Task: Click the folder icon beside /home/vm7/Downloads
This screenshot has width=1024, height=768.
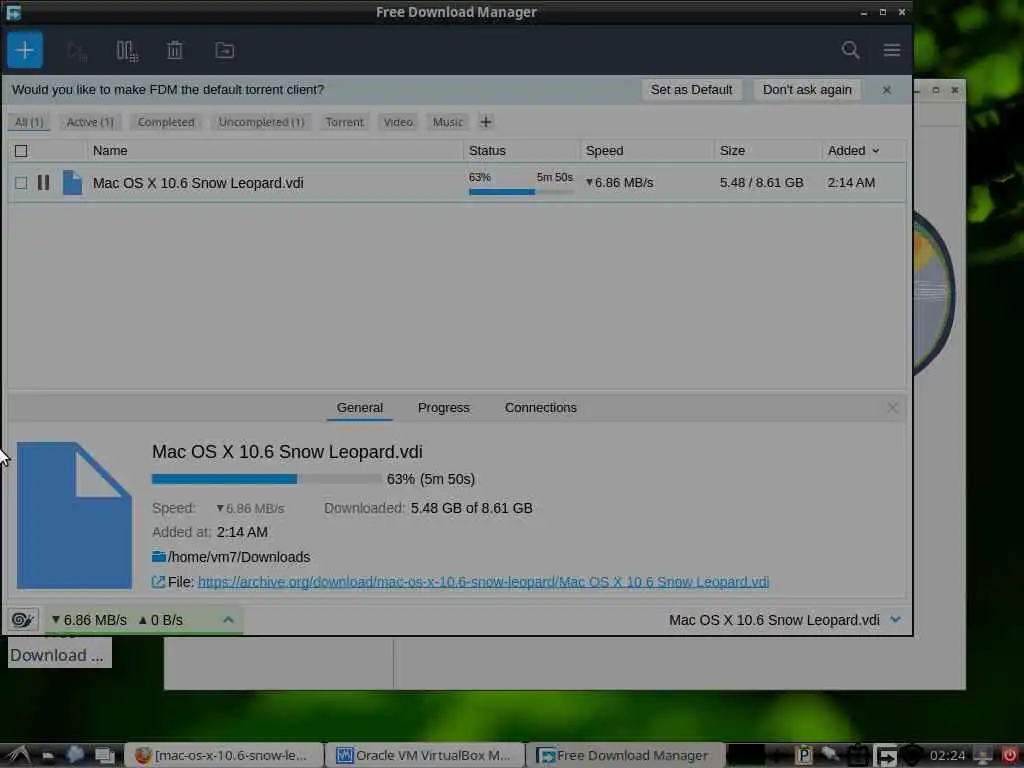Action: pyautogui.click(x=159, y=556)
